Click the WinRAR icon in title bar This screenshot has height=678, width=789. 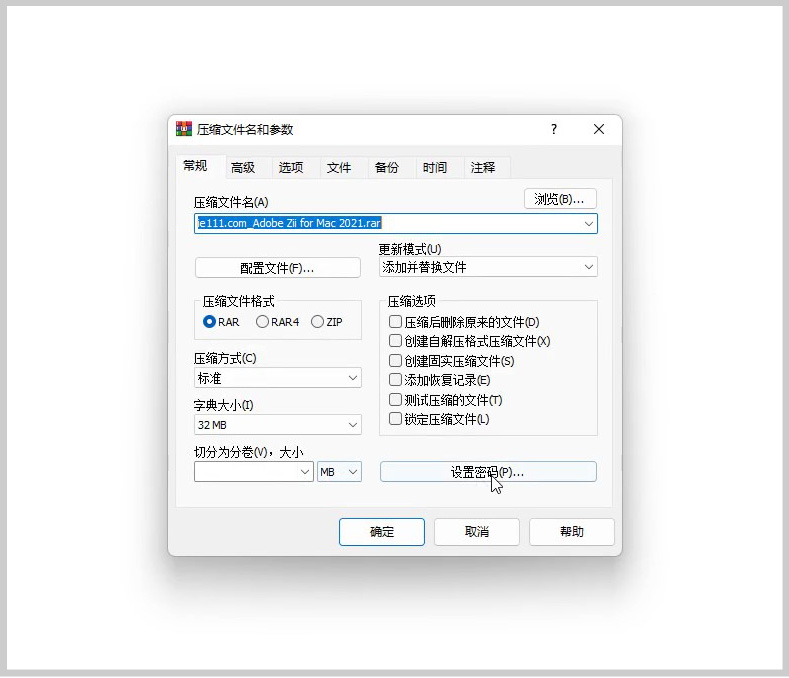tap(184, 129)
